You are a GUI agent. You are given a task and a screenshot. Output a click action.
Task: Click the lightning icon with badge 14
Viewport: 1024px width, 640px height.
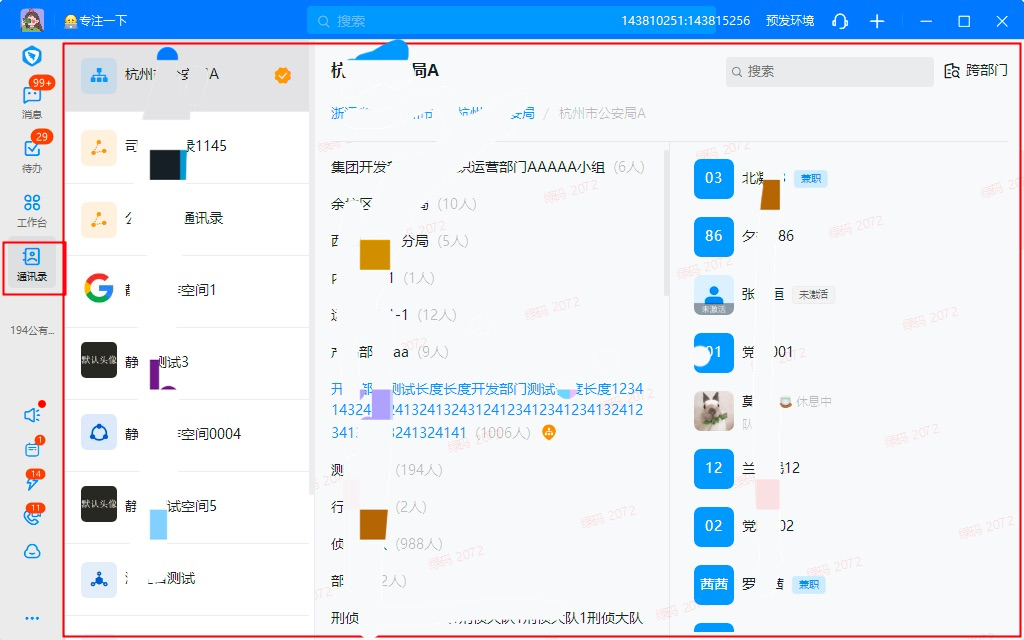click(32, 483)
